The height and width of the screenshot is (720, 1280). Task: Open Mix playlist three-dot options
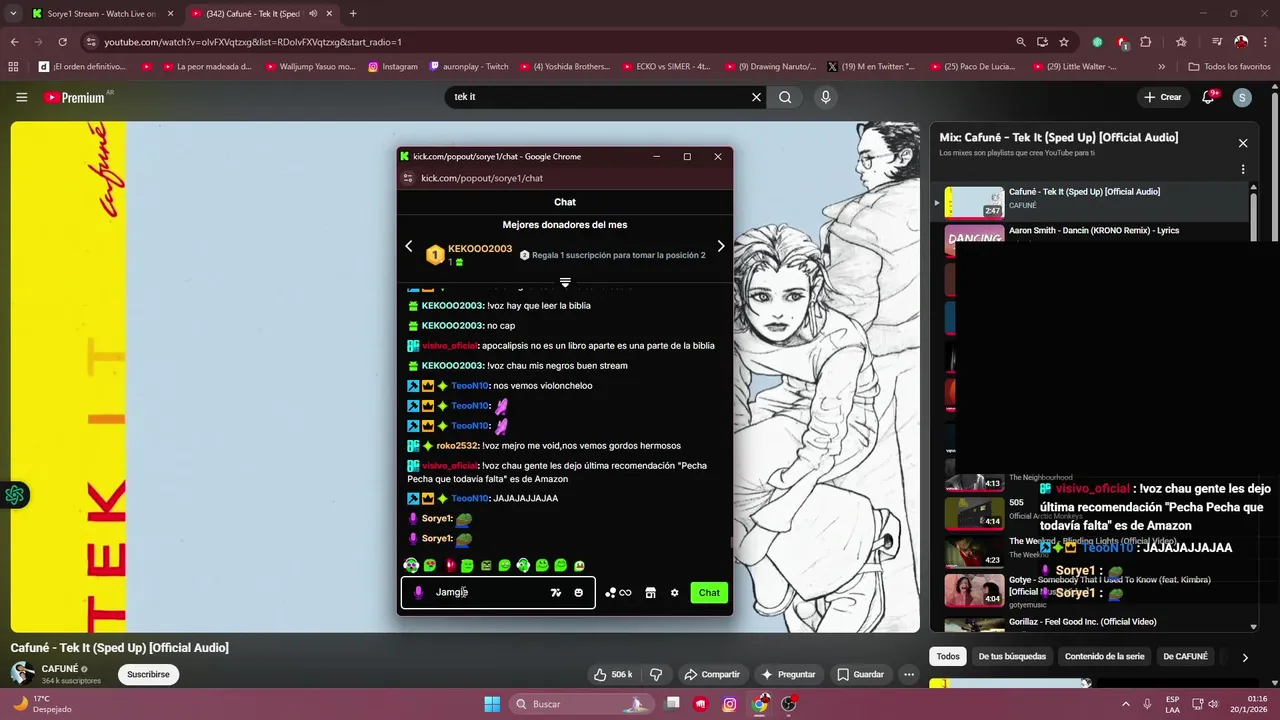click(x=1243, y=170)
